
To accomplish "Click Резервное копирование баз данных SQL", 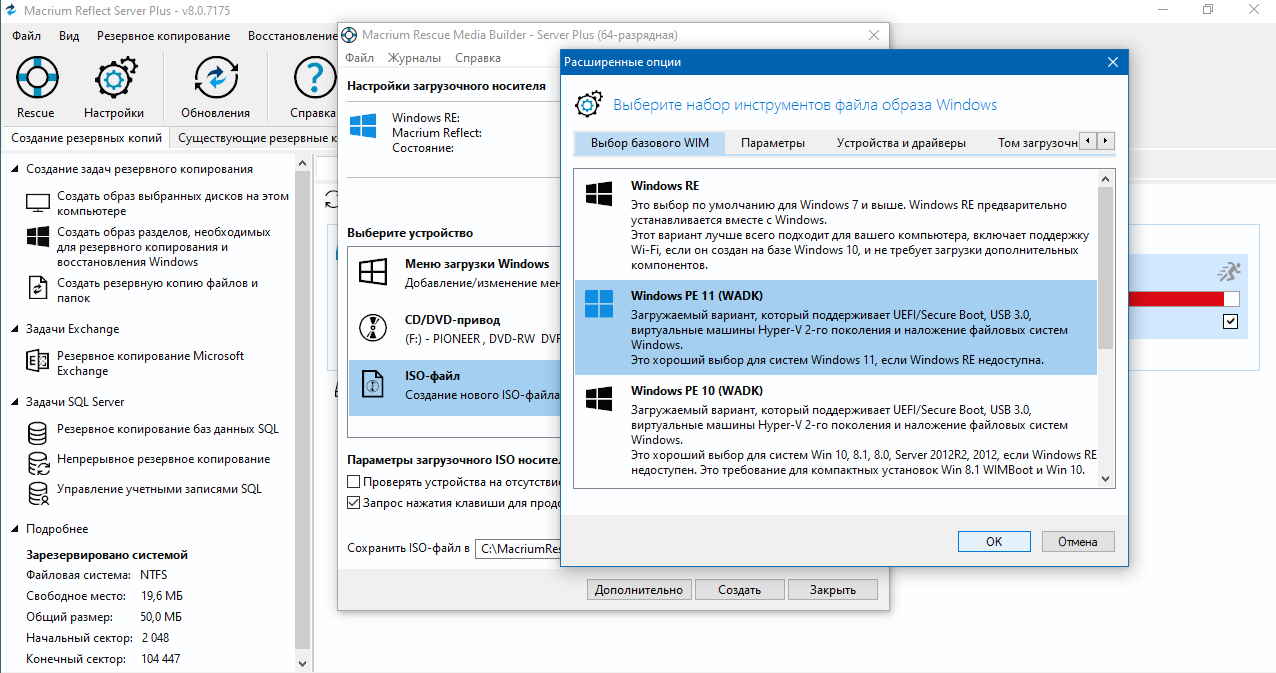I will tap(168, 429).
